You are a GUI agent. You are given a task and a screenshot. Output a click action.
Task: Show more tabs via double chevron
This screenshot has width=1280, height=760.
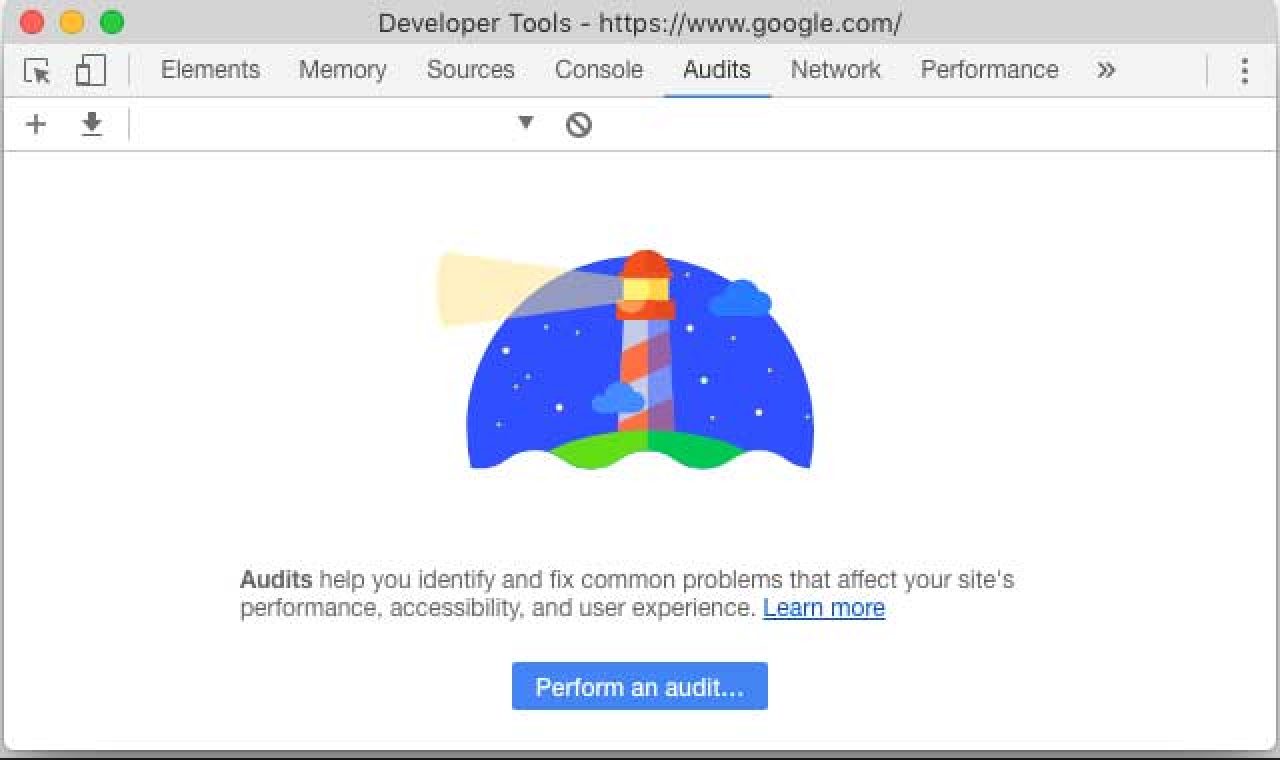point(1105,70)
